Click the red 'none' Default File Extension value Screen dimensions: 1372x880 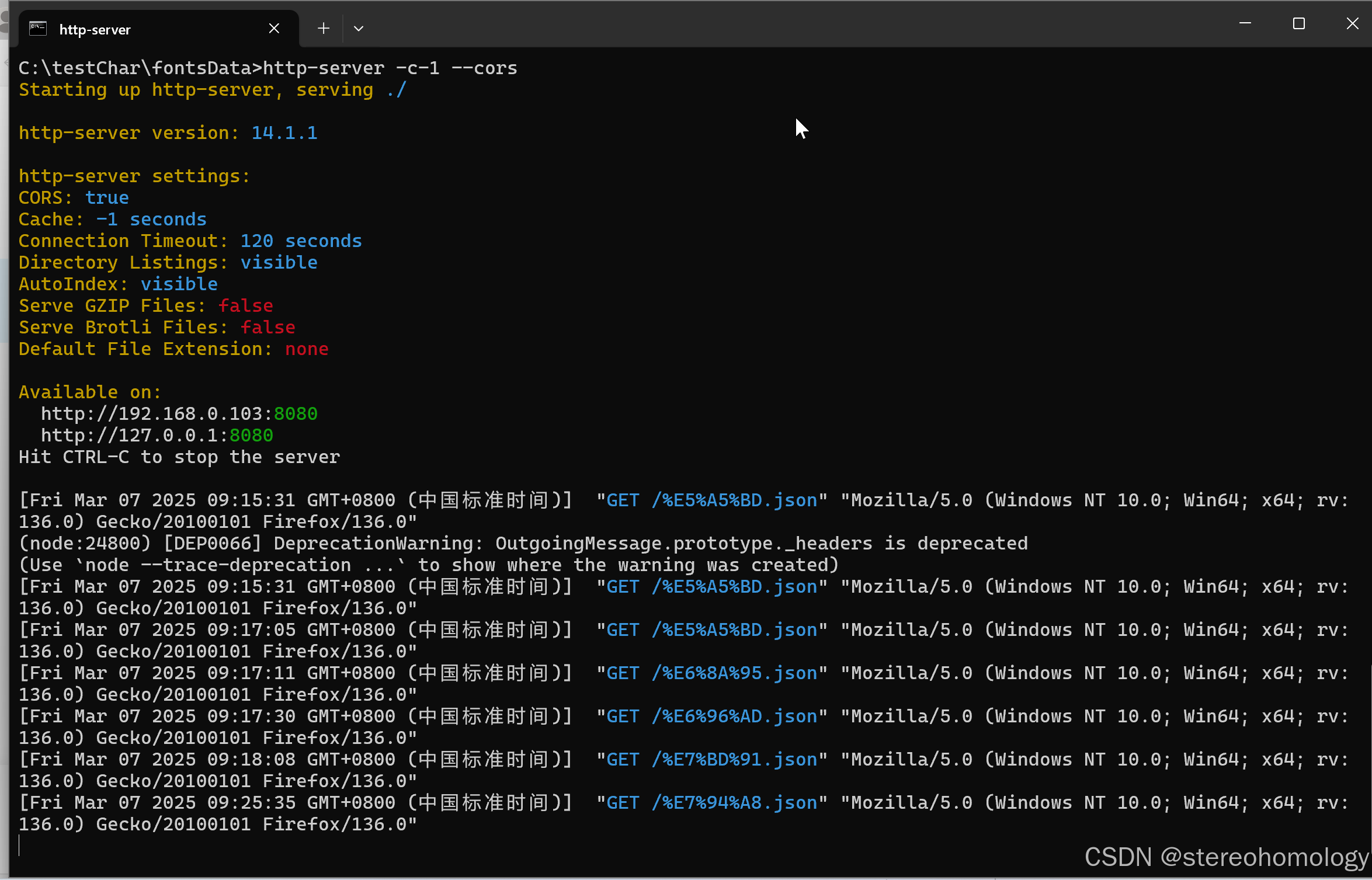(307, 349)
